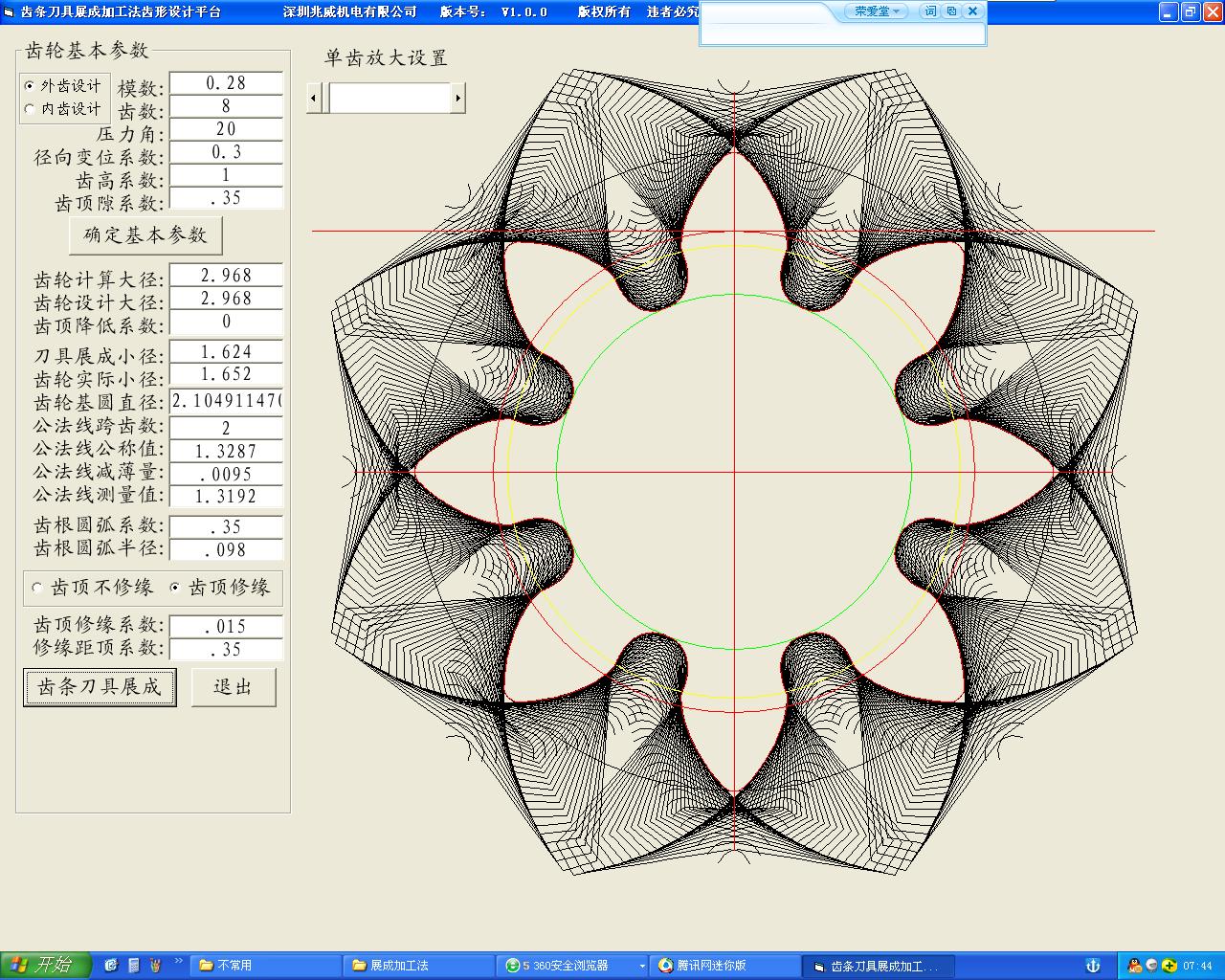Viewport: 1225px width, 980px height.
Task: Click the floating toolbar text box
Action: pyautogui.click(x=843, y=33)
